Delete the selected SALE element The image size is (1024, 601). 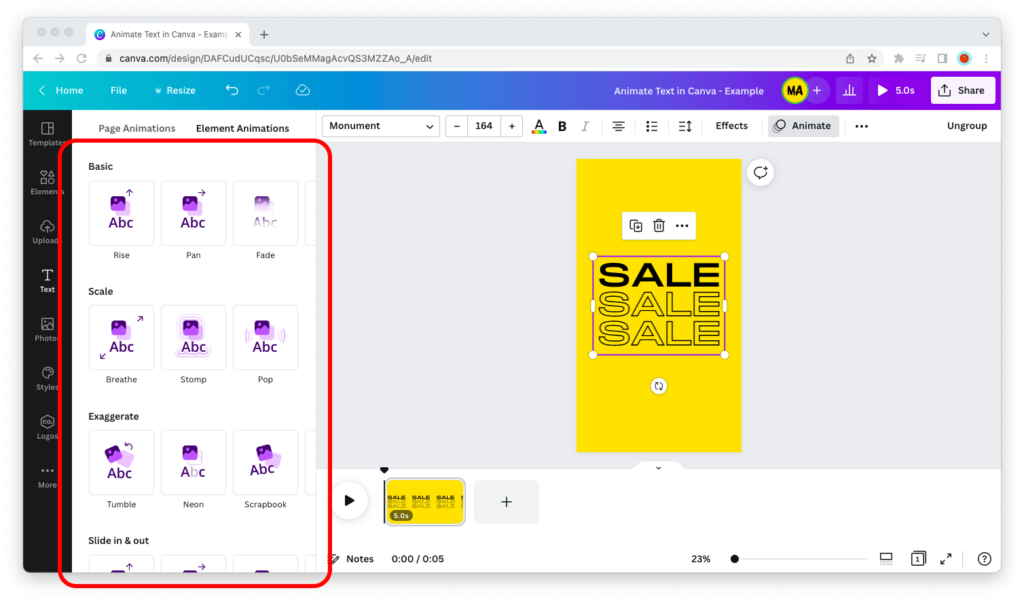659,226
